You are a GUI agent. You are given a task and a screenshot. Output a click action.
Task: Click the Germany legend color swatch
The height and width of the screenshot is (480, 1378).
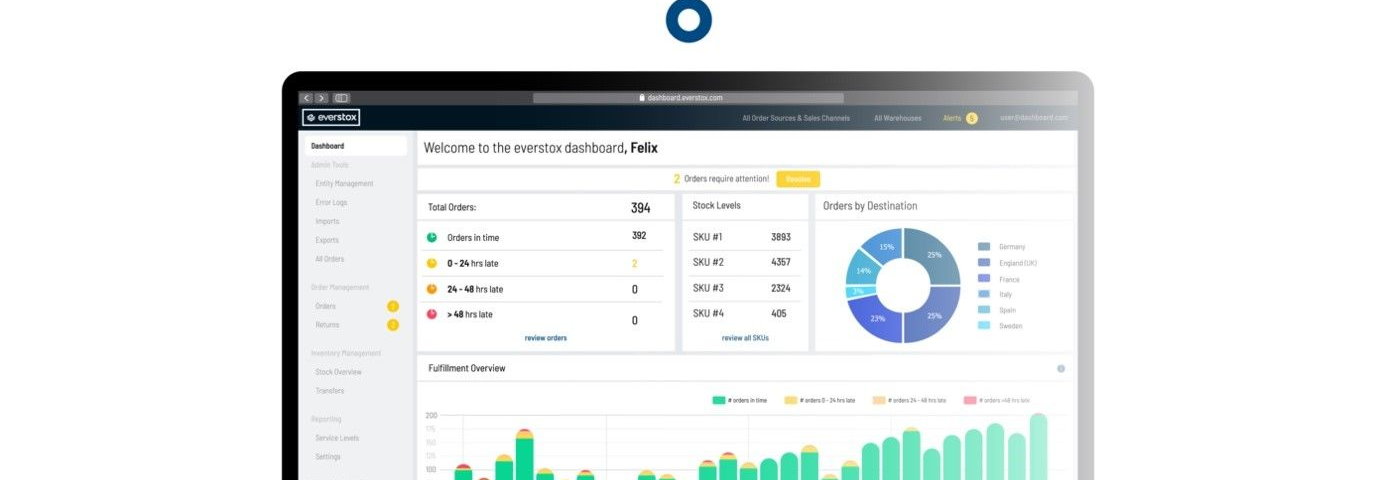click(x=984, y=247)
